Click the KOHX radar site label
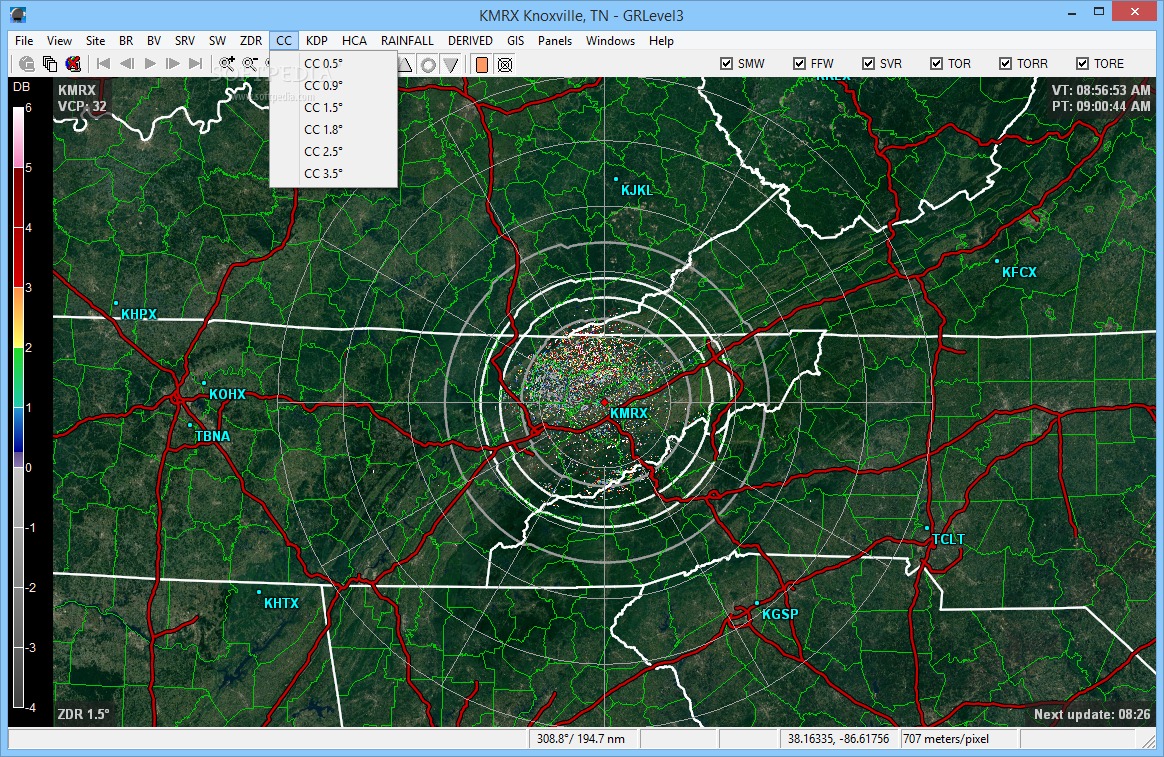Image resolution: width=1164 pixels, height=757 pixels. [227, 394]
